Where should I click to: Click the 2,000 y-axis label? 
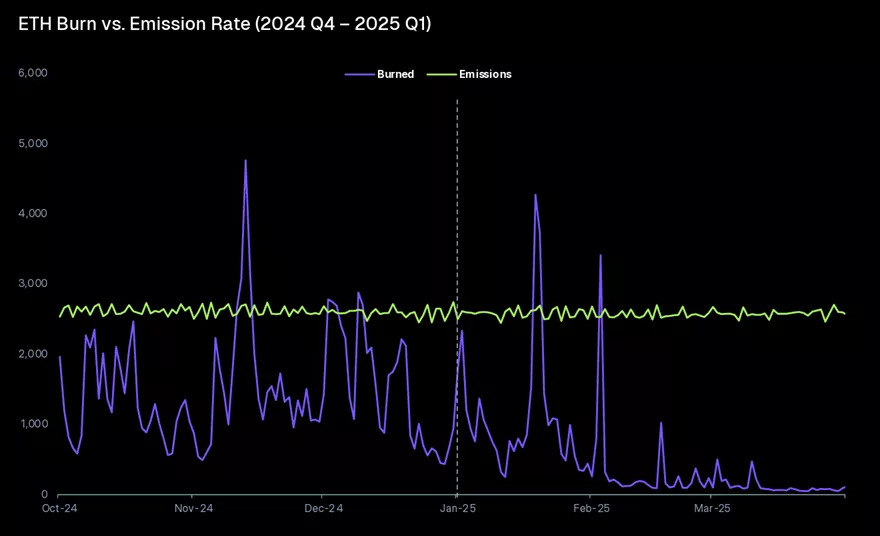(33, 354)
